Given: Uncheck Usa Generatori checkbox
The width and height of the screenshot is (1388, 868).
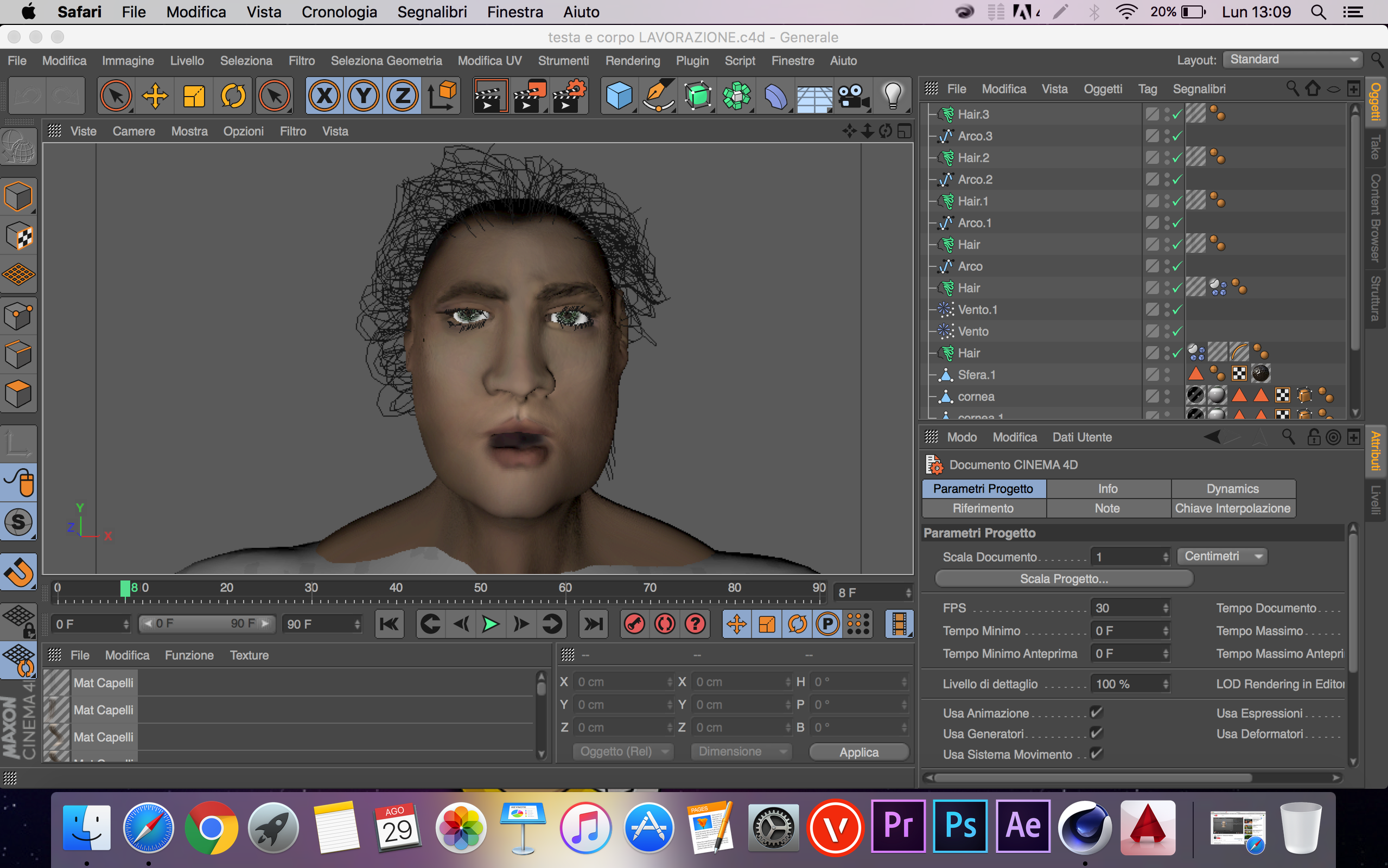Looking at the screenshot, I should click(1096, 733).
